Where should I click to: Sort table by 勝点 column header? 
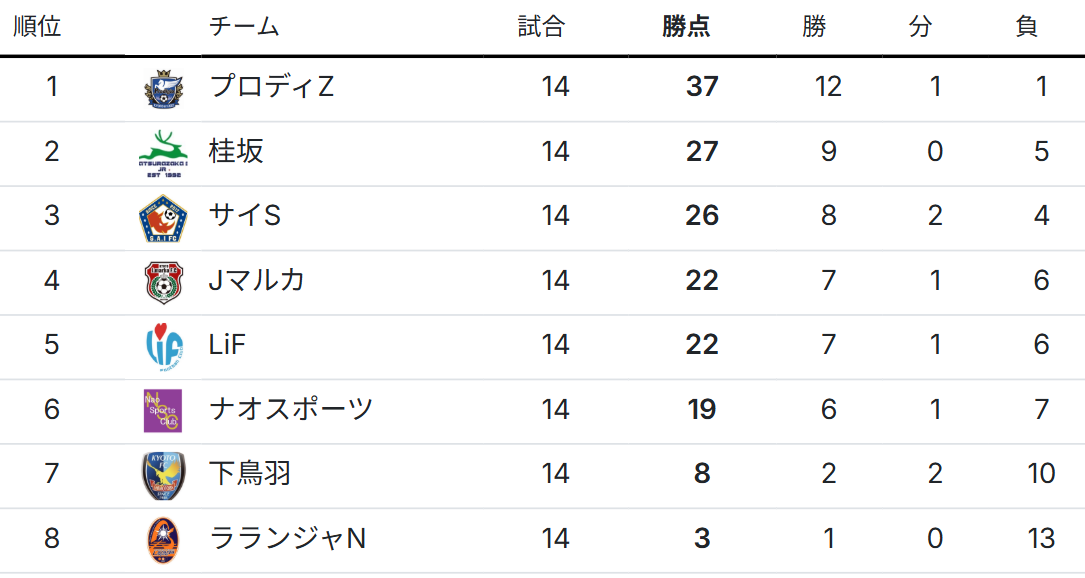coord(686,27)
